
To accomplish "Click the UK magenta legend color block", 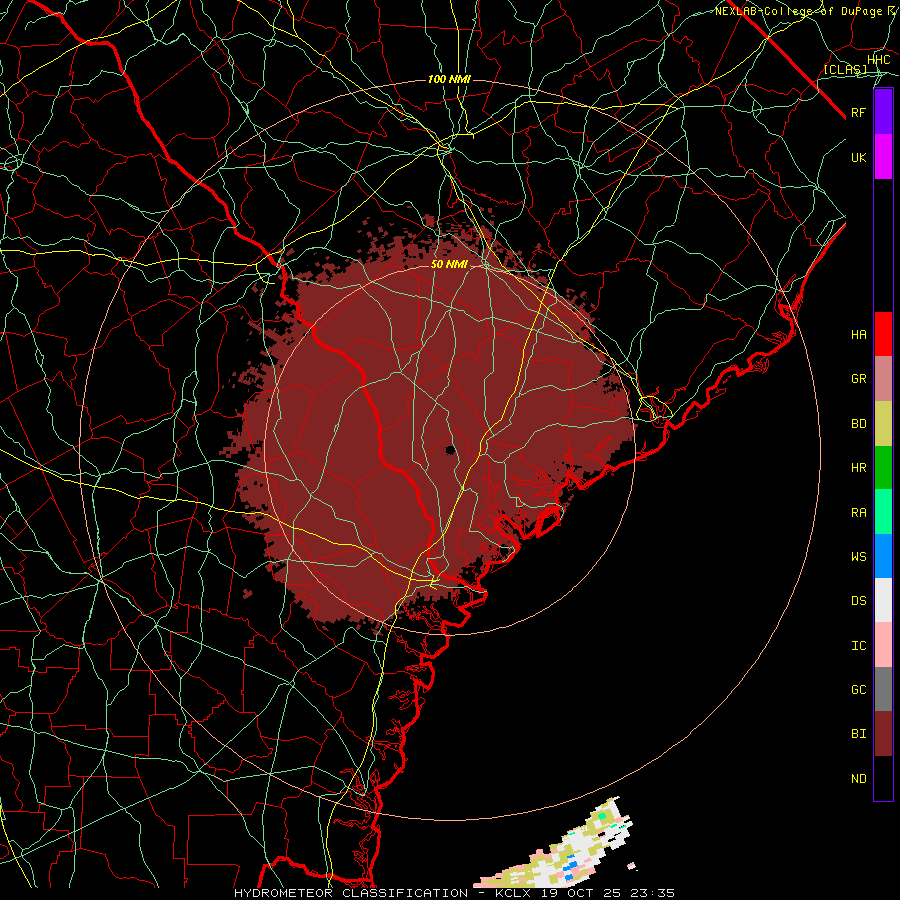I will click(883, 157).
